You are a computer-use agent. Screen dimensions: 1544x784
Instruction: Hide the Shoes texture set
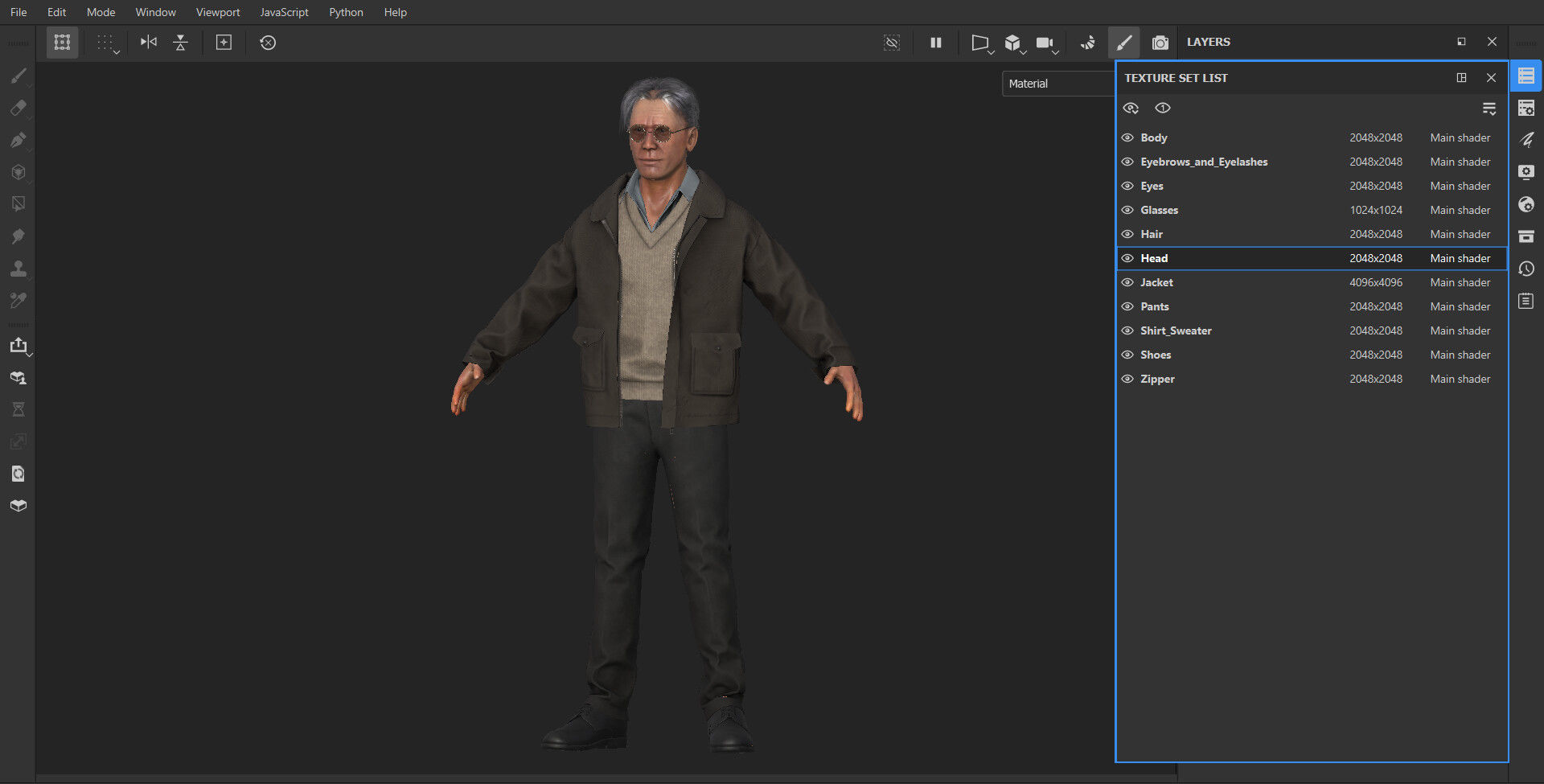(x=1127, y=355)
